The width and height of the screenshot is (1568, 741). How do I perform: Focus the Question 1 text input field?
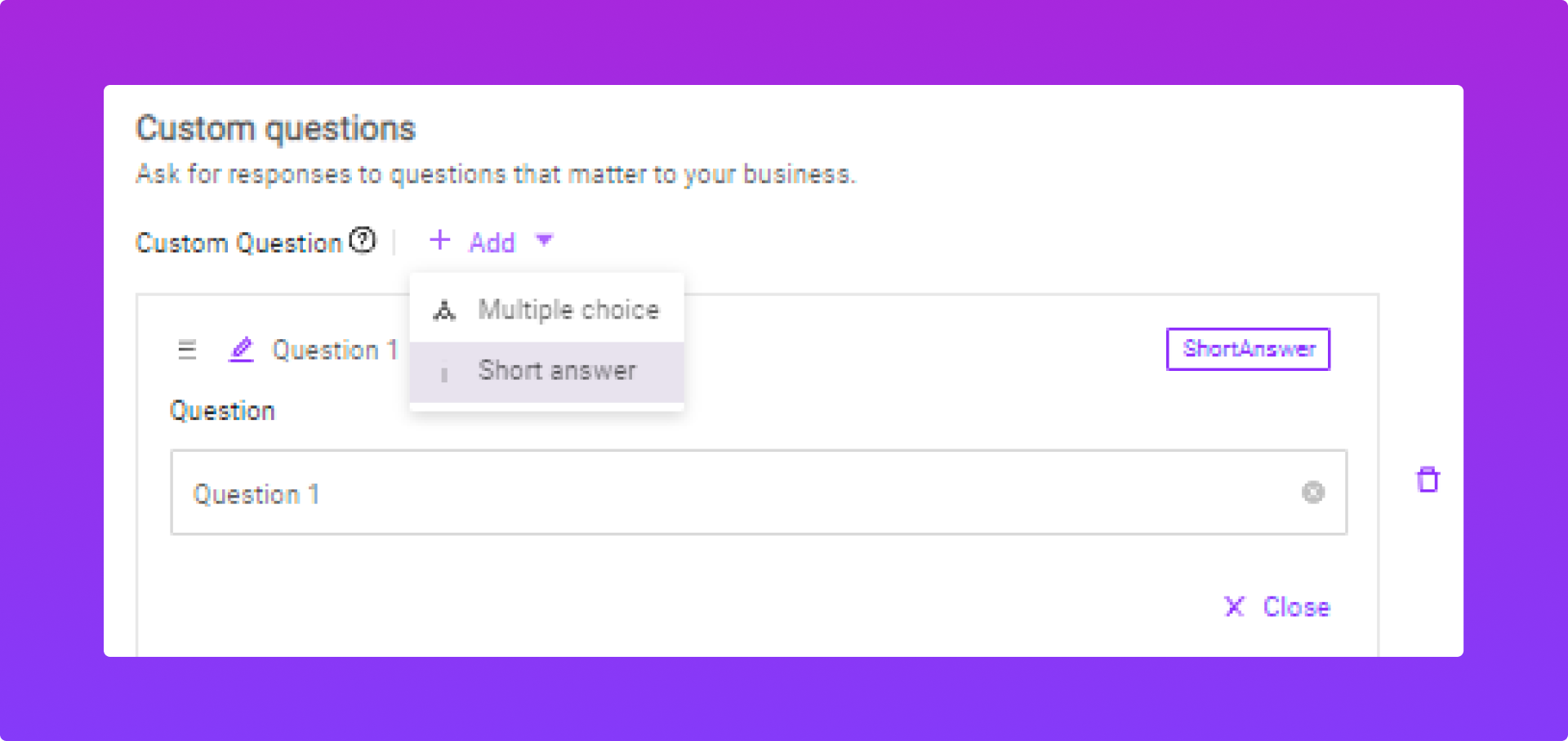point(735,493)
